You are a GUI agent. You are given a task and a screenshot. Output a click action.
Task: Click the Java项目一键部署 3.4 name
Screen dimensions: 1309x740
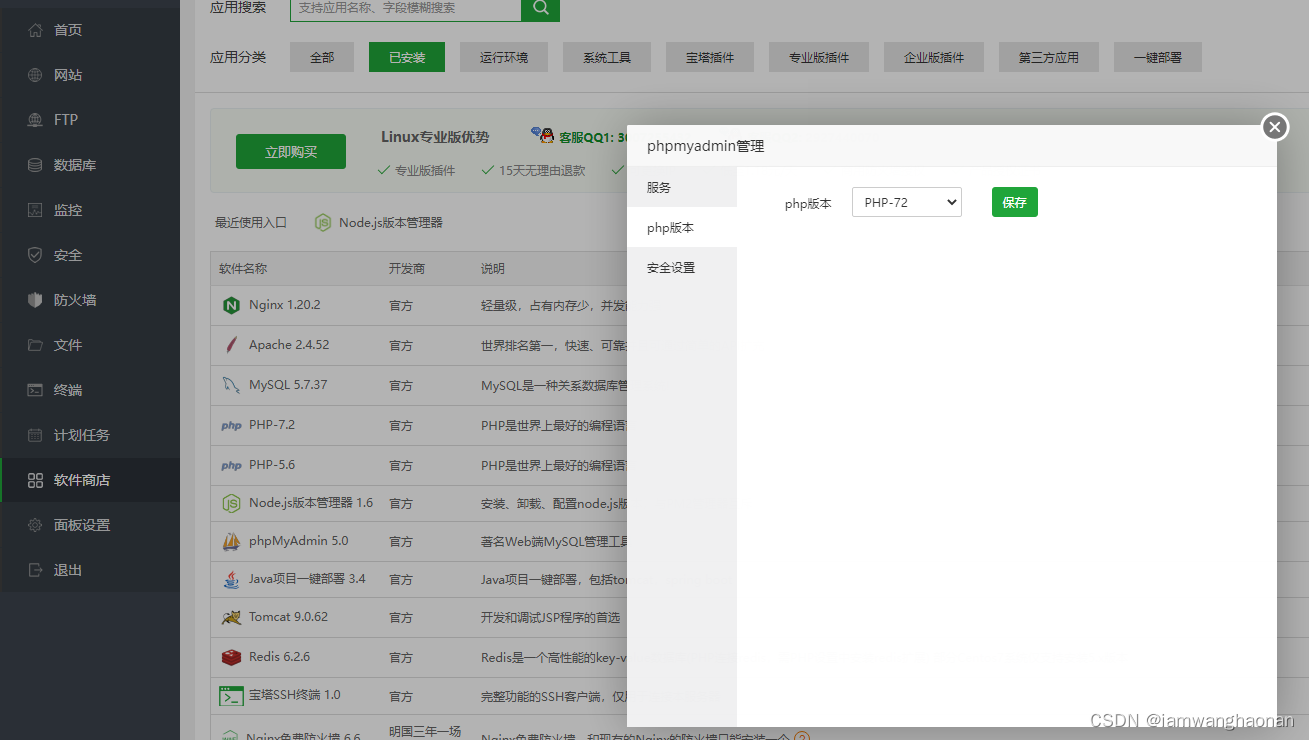307,578
